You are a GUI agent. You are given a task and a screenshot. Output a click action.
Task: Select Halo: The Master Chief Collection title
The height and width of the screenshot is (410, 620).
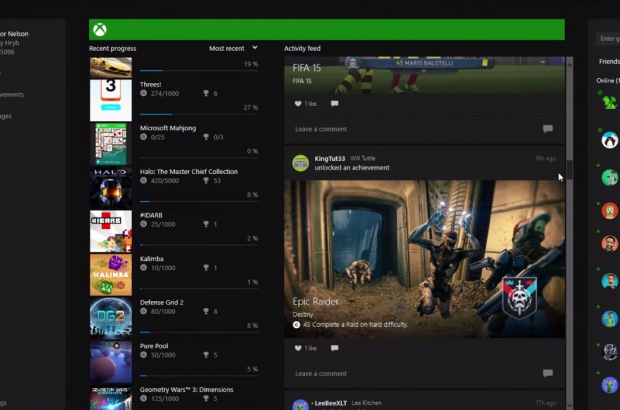point(189,172)
